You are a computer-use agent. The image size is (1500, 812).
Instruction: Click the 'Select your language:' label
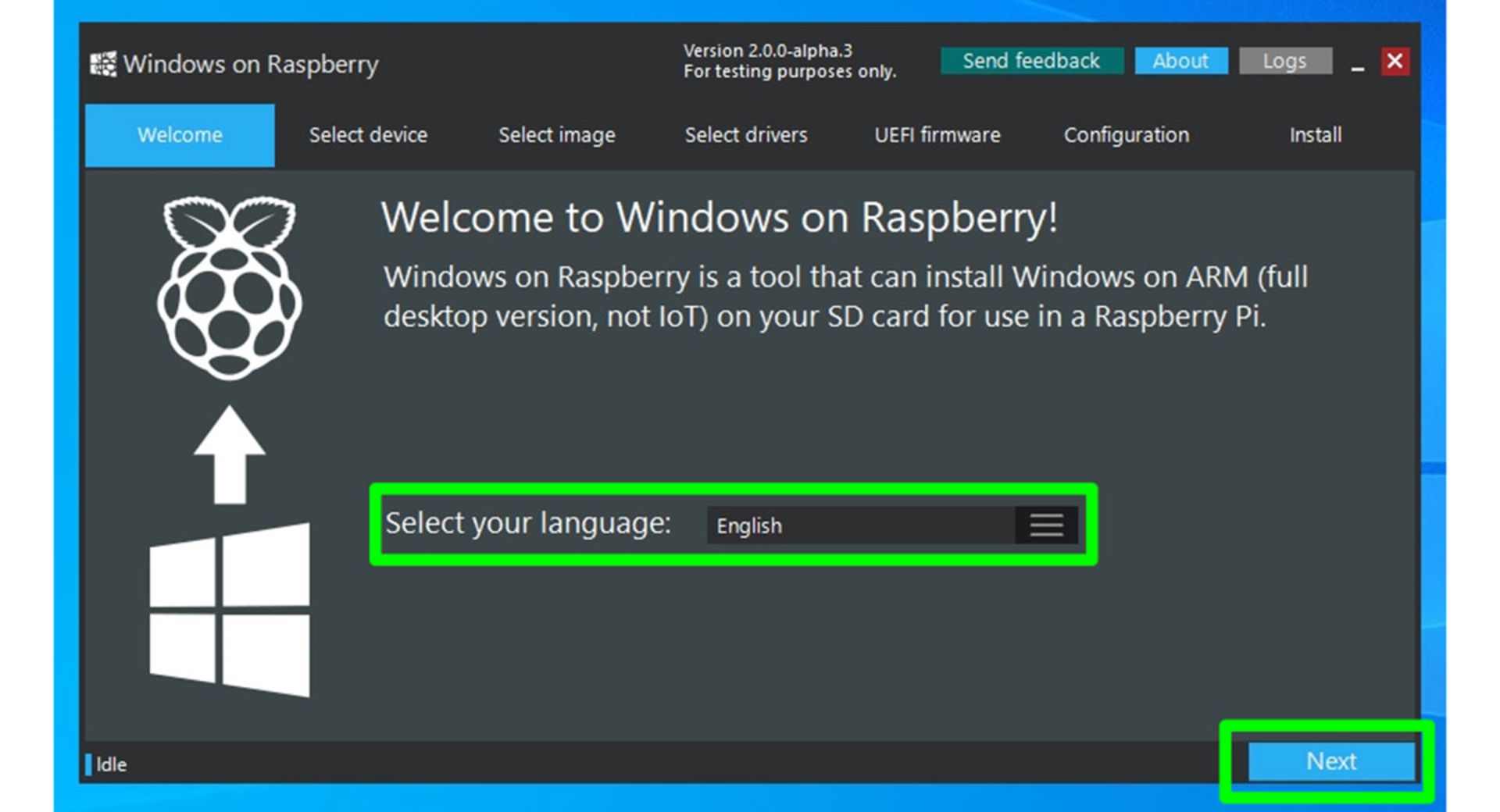click(x=528, y=523)
